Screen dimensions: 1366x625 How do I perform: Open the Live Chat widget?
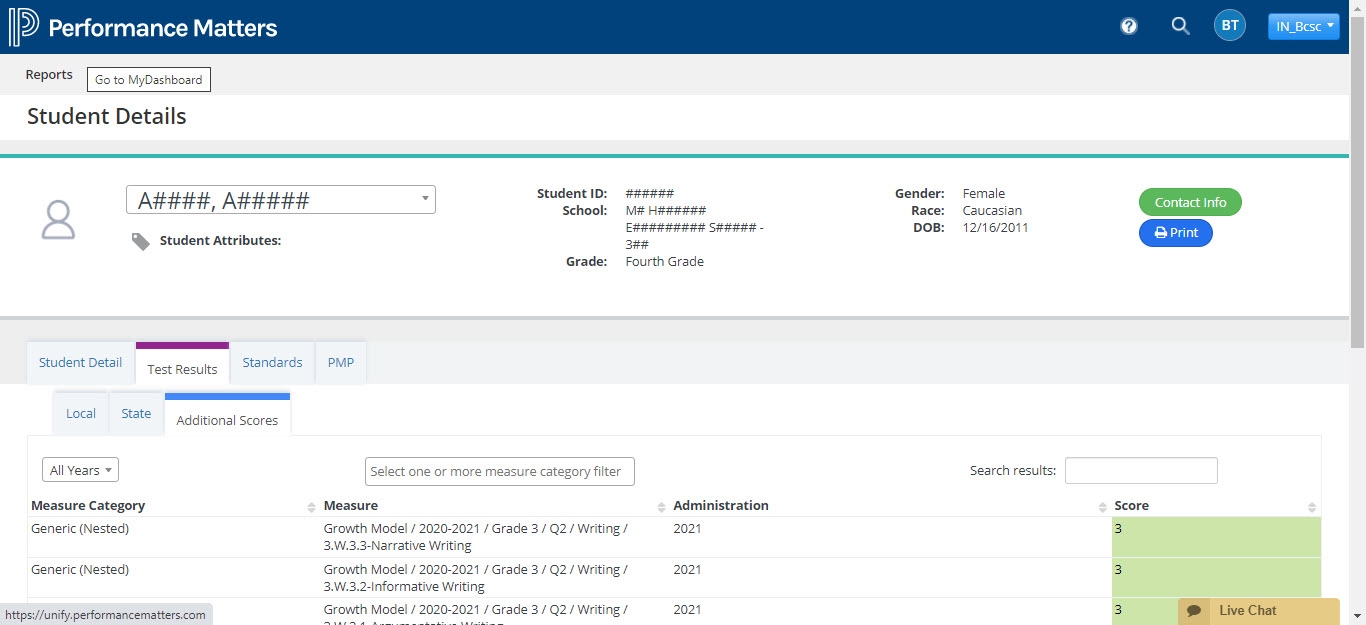pos(1258,610)
